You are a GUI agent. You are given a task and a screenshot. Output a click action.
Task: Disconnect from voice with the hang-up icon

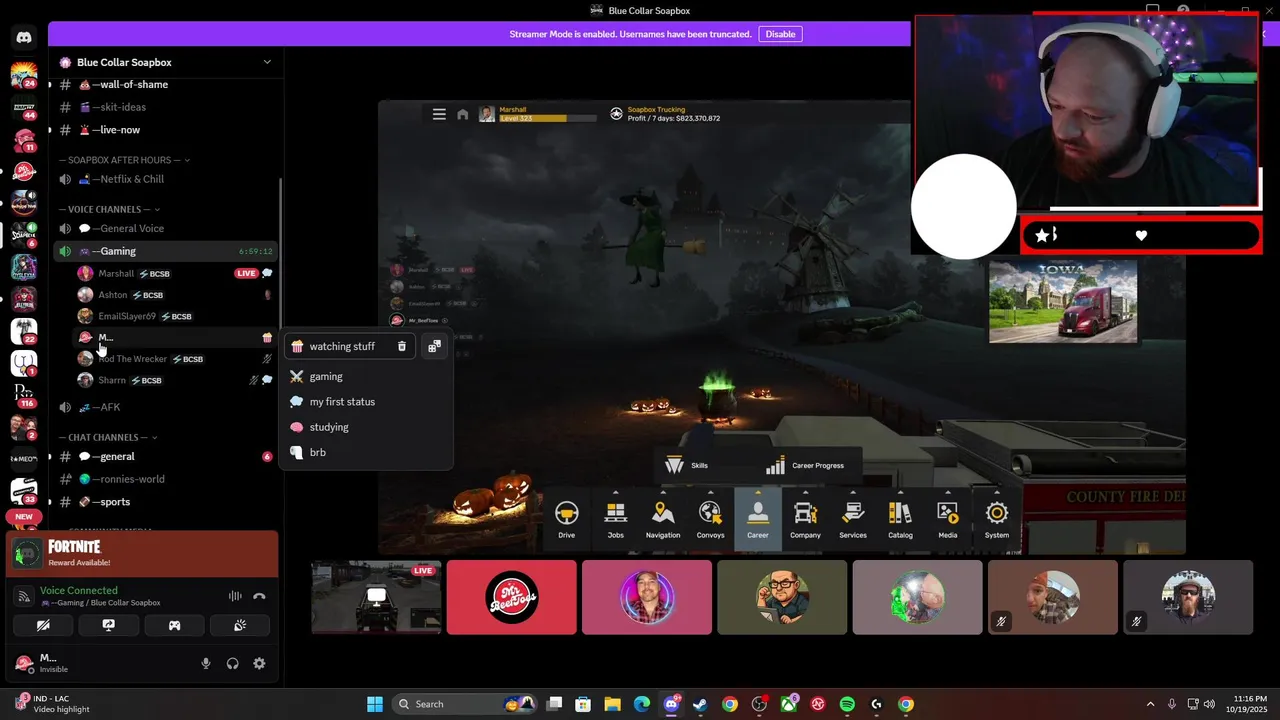[260, 596]
